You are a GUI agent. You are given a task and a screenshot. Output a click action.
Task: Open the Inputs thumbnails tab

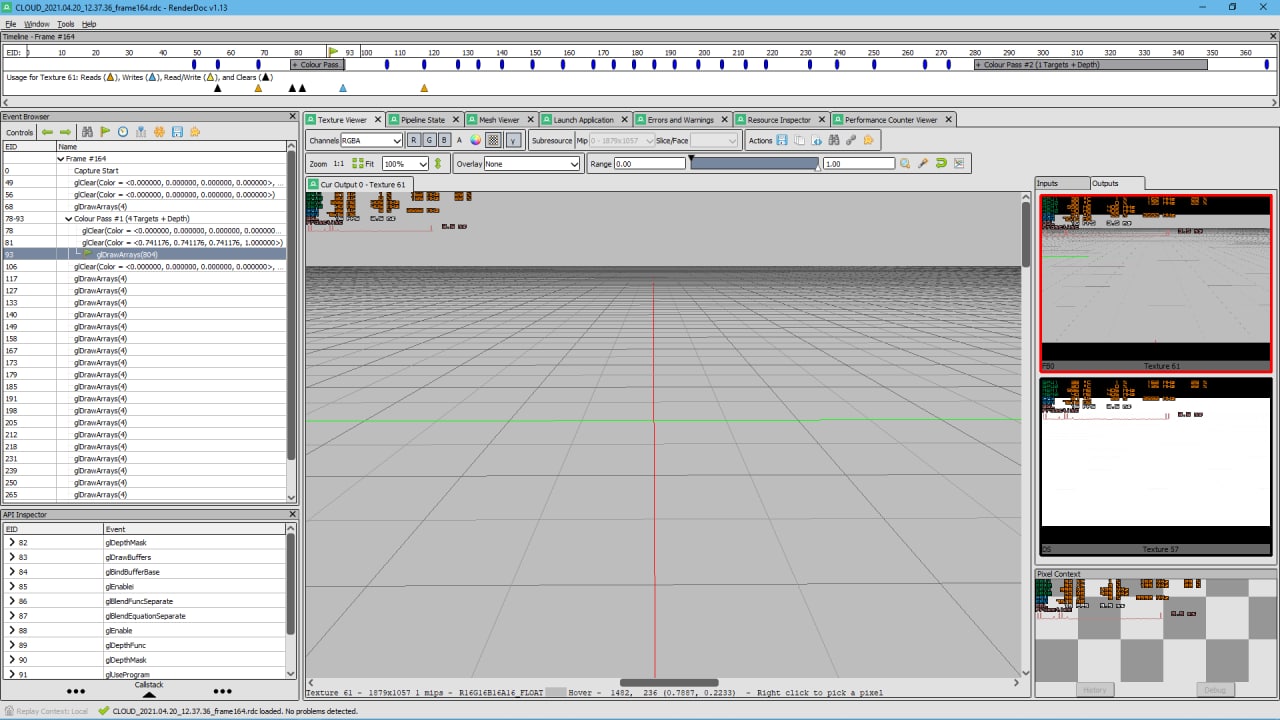tap(1061, 183)
